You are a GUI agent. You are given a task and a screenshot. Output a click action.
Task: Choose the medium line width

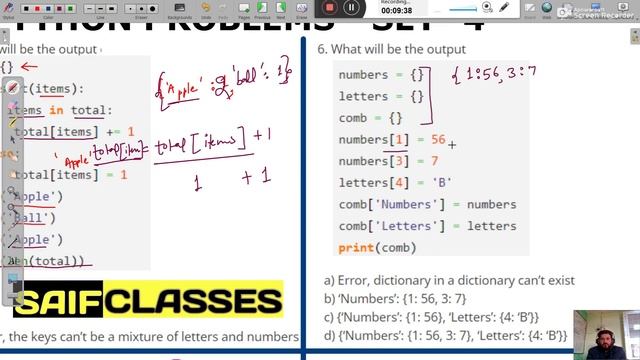101,8
